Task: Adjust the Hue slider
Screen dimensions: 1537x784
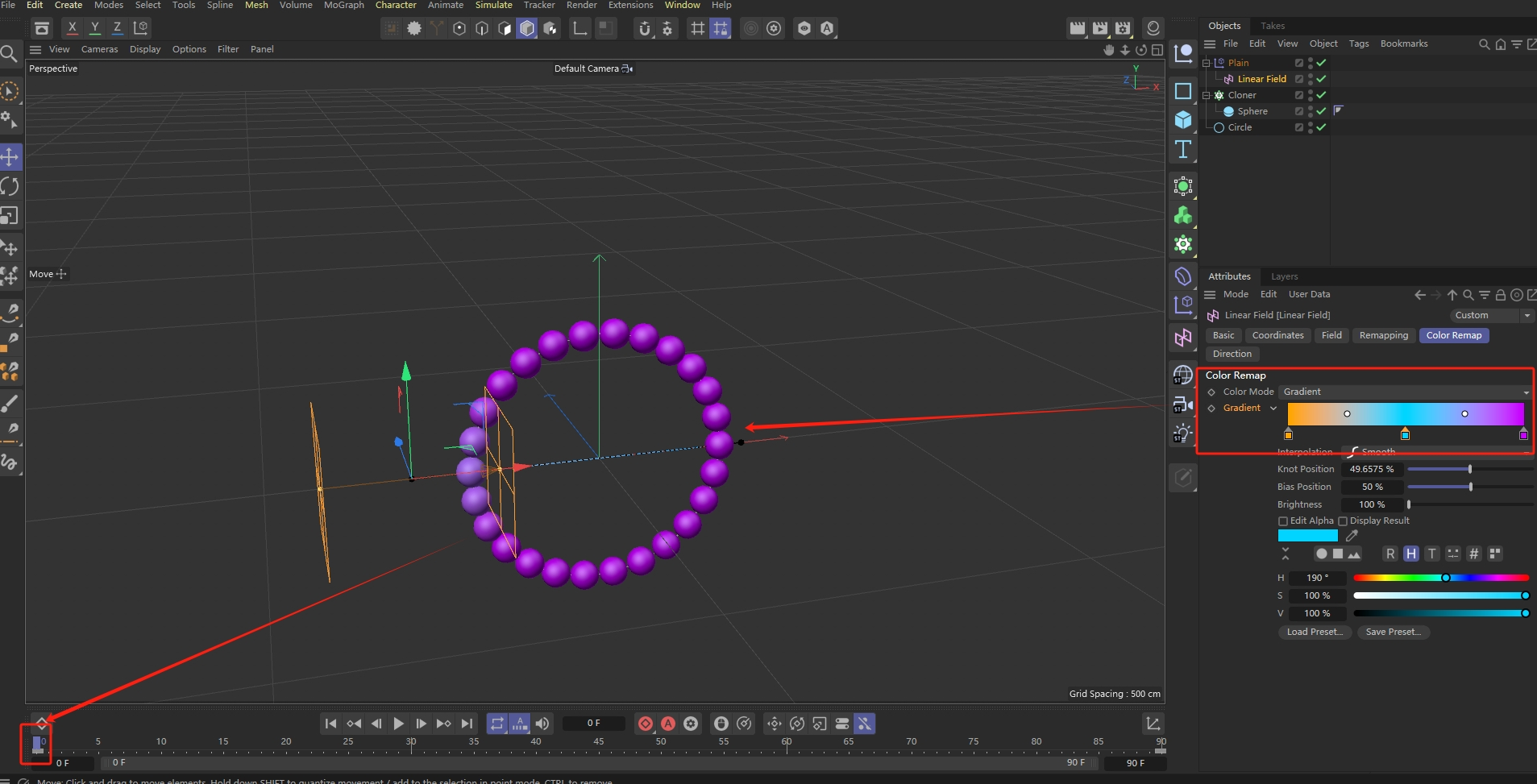Action: point(1441,578)
